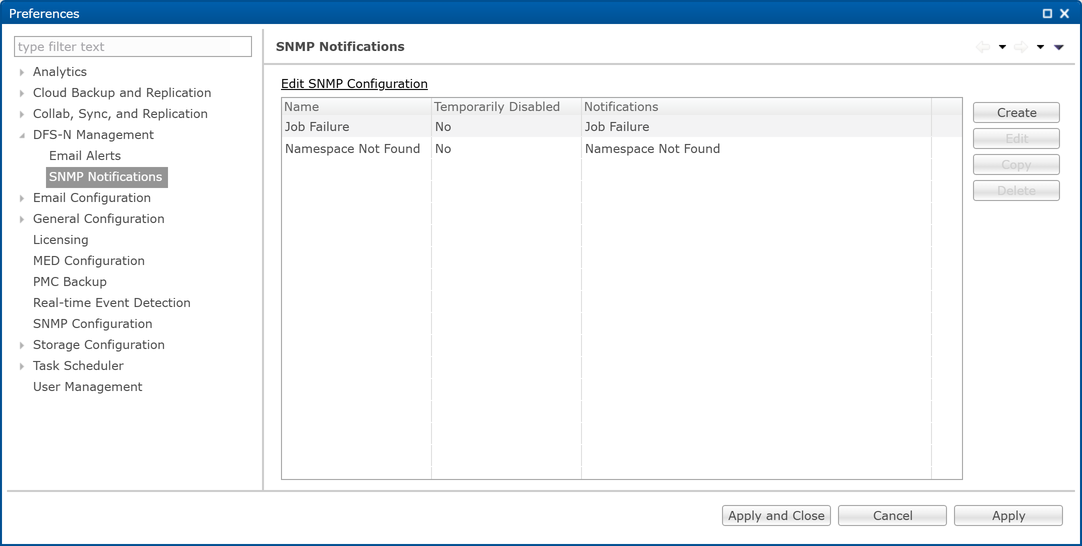This screenshot has width=1082, height=546.
Task: Click the Delete button
Action: tap(1016, 191)
